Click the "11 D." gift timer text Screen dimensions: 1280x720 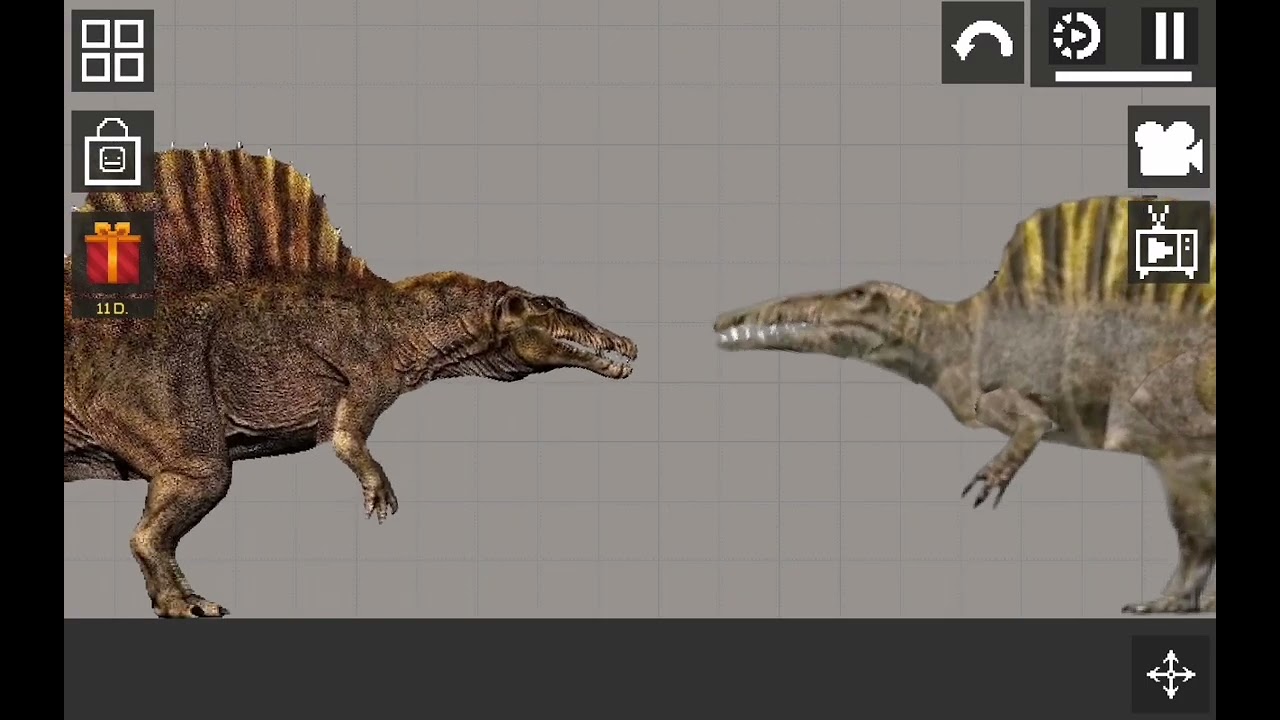click(x=112, y=309)
